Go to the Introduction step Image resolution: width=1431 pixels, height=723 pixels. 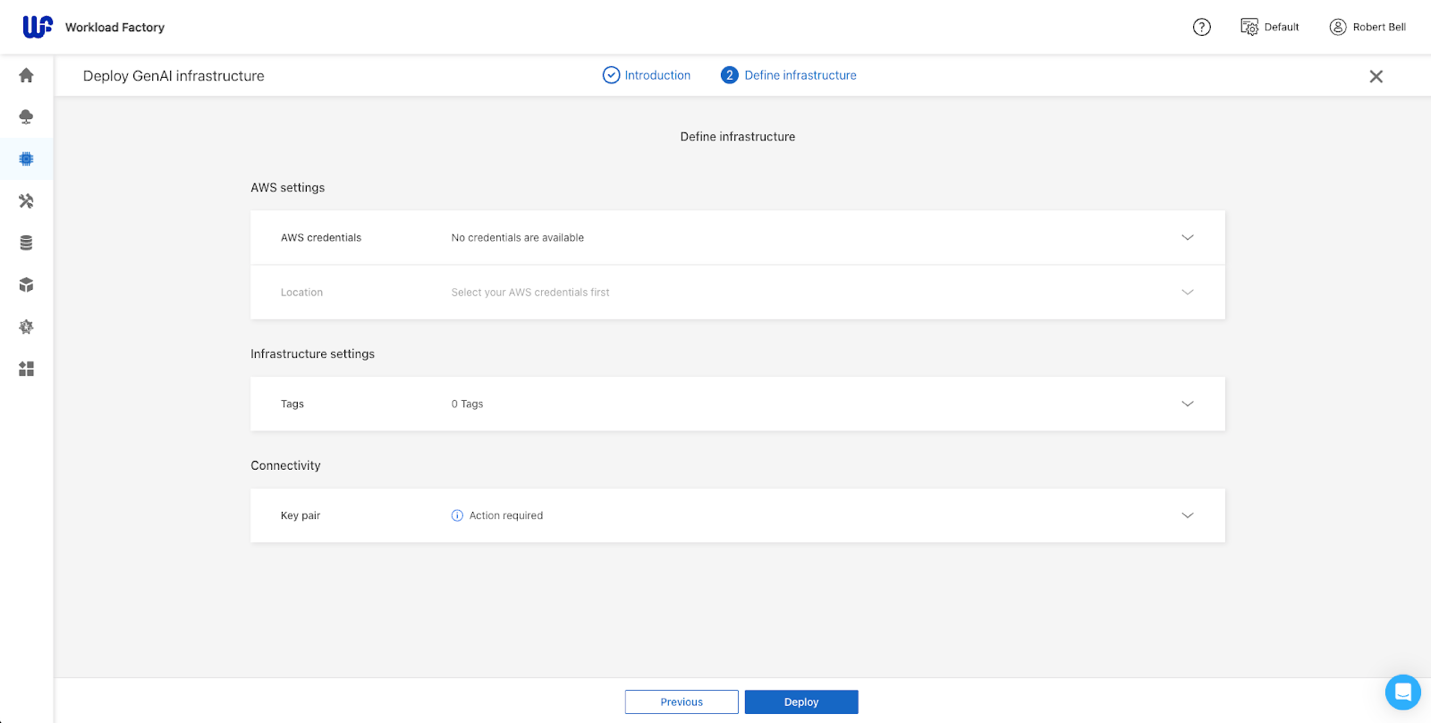pyautogui.click(x=646, y=75)
